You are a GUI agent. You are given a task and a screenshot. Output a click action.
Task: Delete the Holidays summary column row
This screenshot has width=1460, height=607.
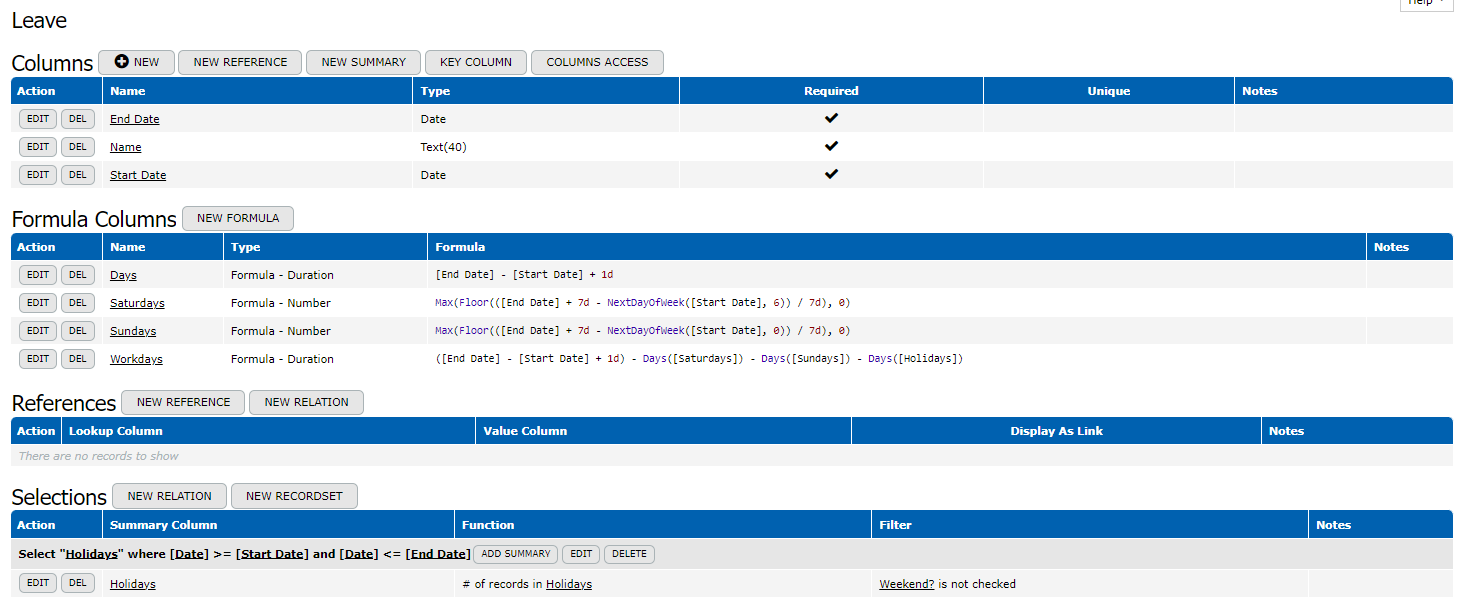pos(78,583)
